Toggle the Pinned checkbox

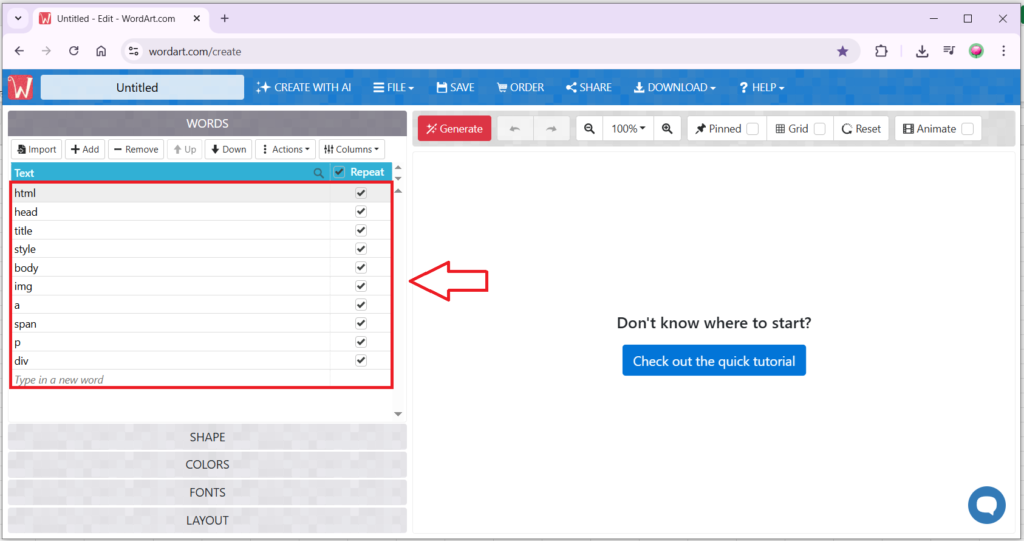752,129
